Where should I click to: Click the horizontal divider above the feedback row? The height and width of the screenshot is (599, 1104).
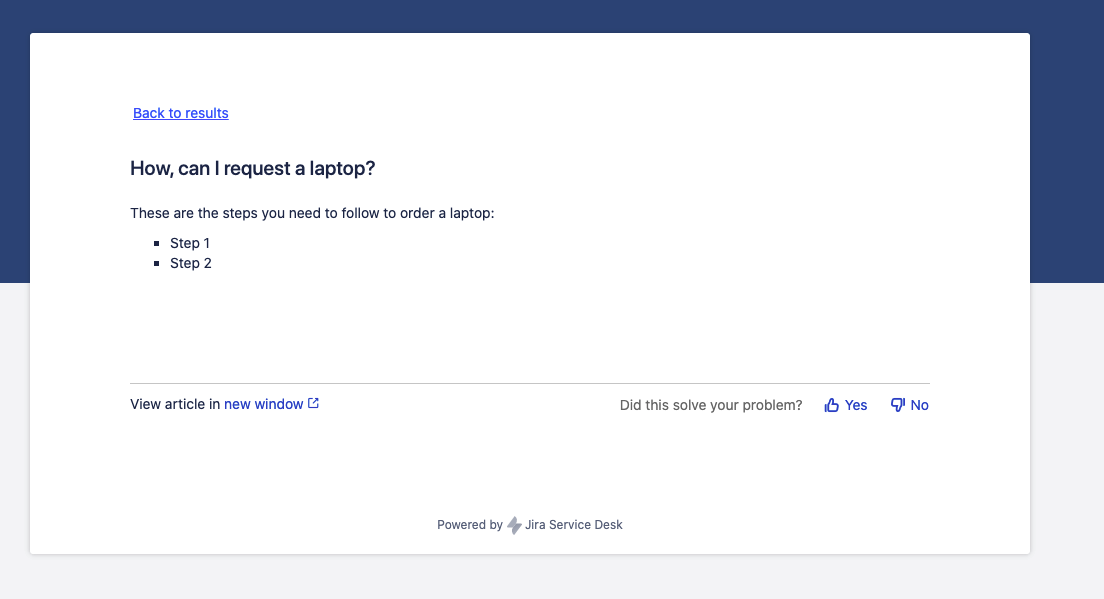(x=529, y=384)
